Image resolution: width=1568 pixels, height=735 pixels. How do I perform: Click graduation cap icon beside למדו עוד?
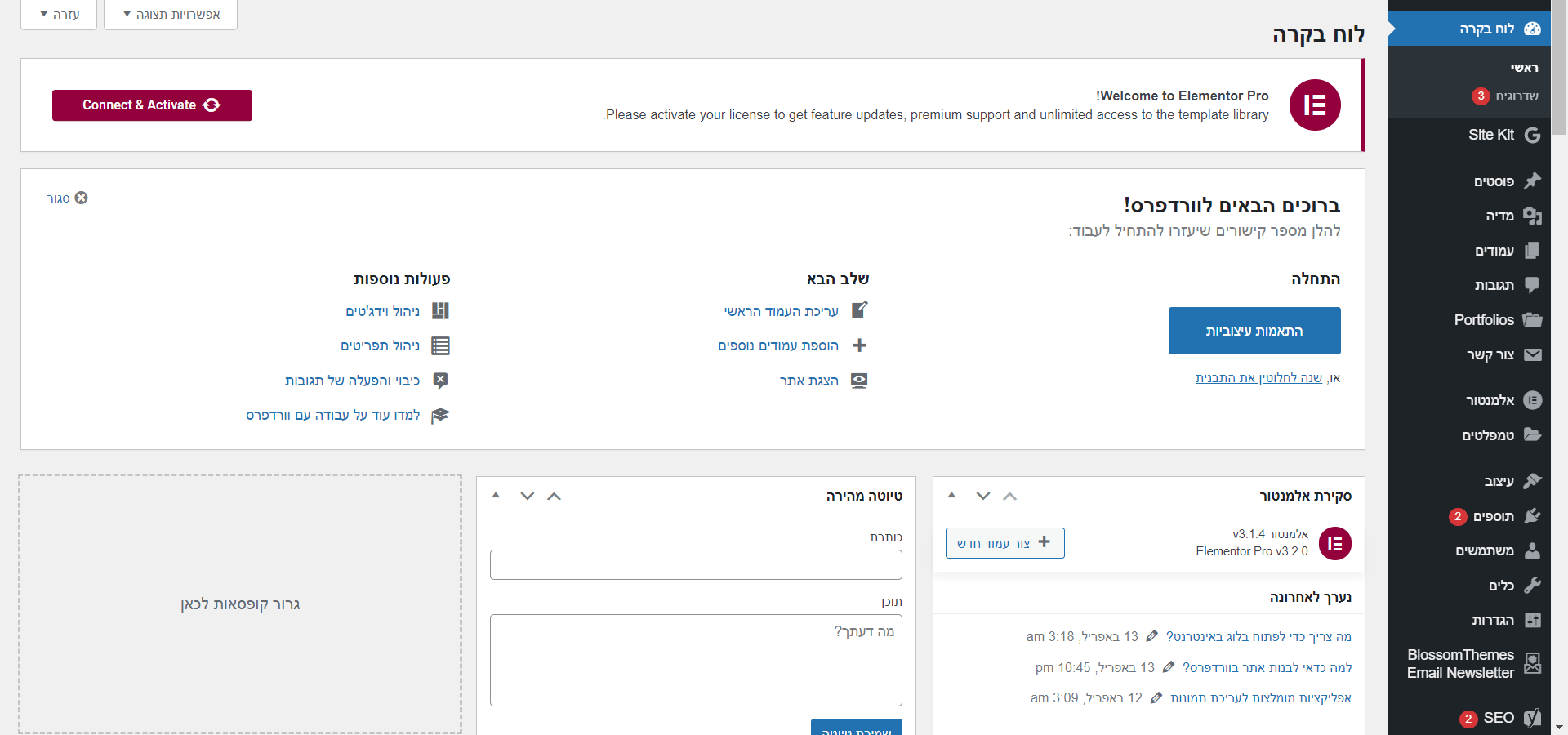tap(440, 415)
